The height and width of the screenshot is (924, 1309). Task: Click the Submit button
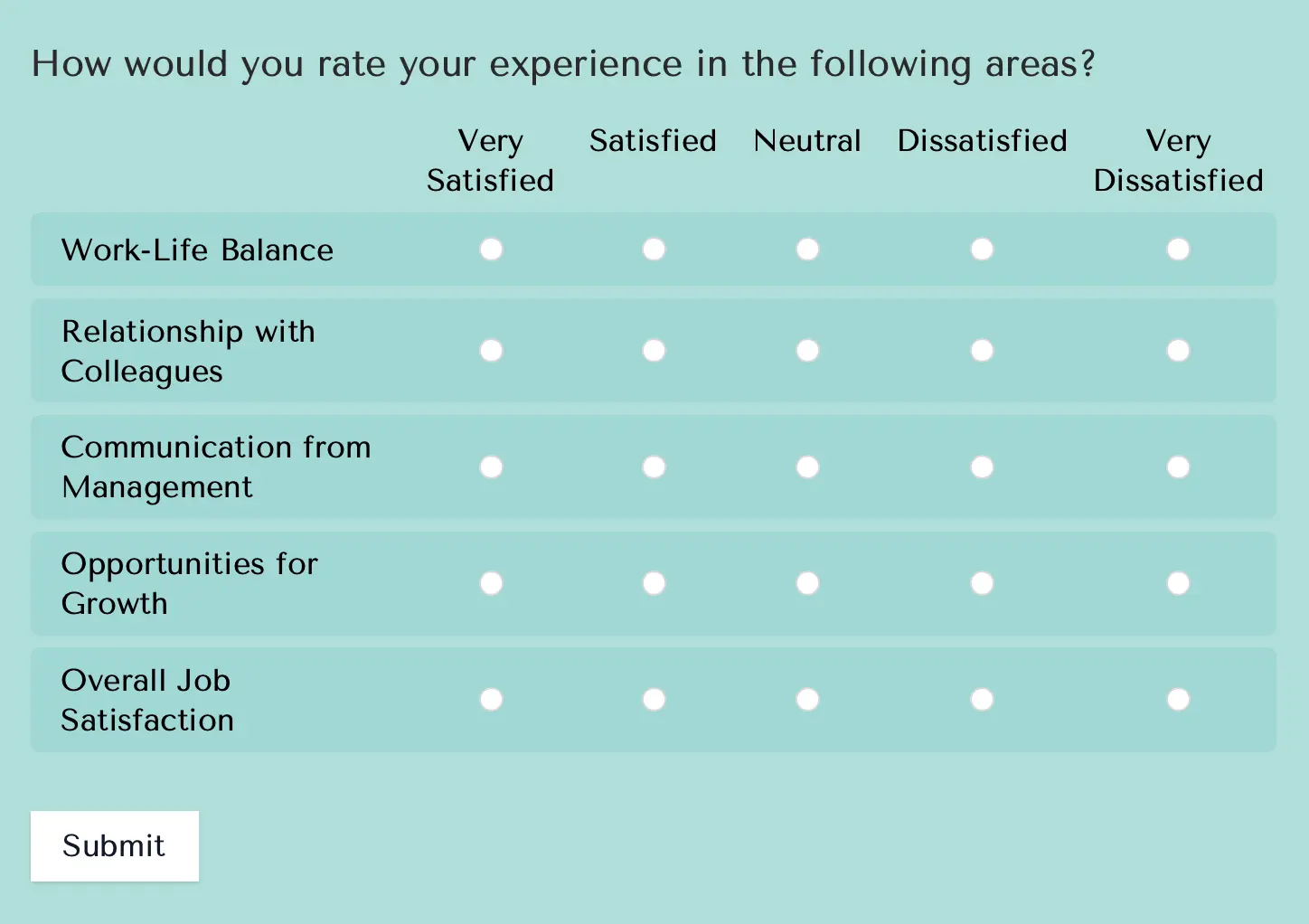[x=115, y=846]
